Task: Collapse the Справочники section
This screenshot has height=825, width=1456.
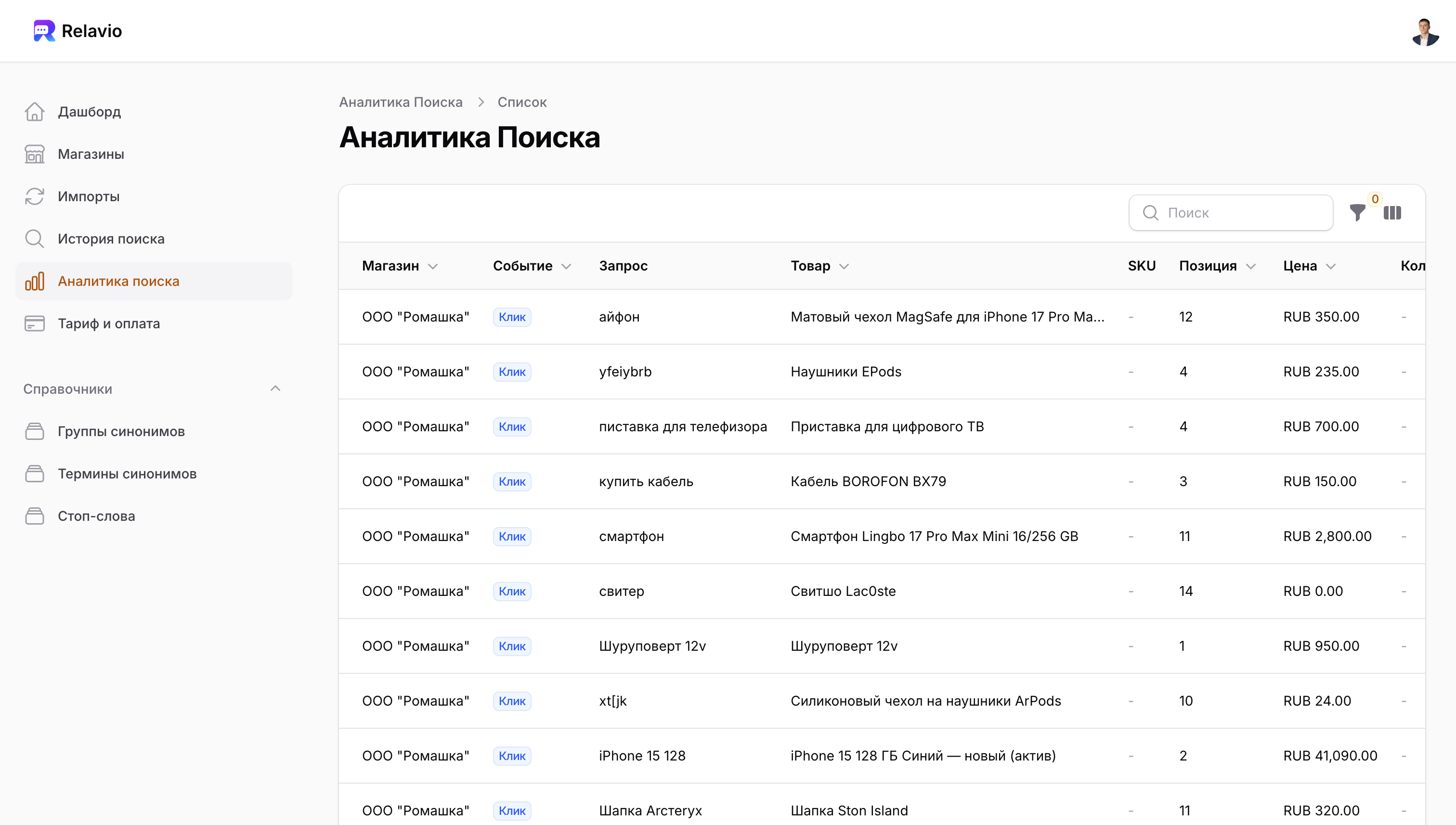Action: click(275, 389)
